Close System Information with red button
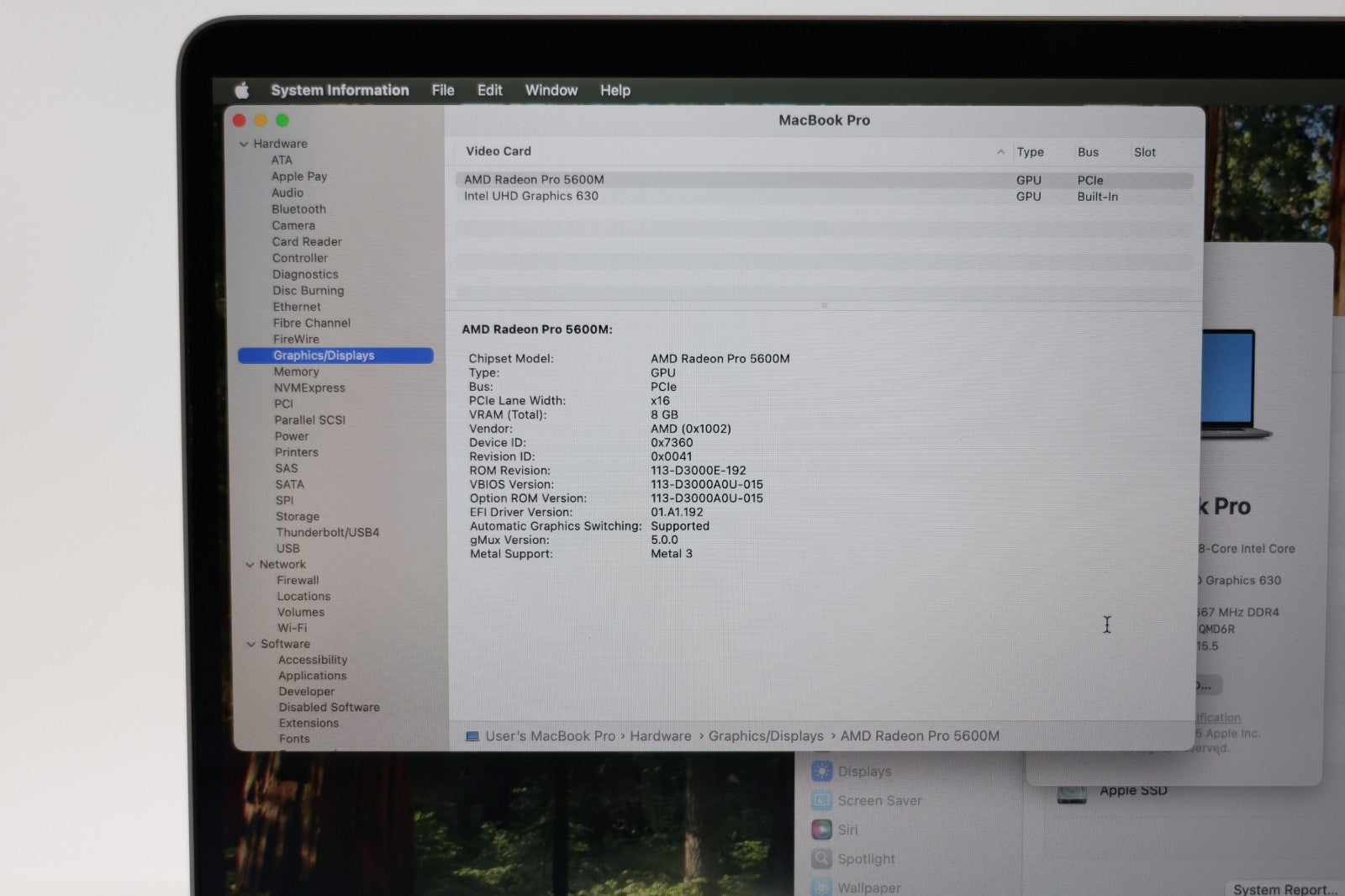Screen dimensions: 1345x896 (240, 121)
